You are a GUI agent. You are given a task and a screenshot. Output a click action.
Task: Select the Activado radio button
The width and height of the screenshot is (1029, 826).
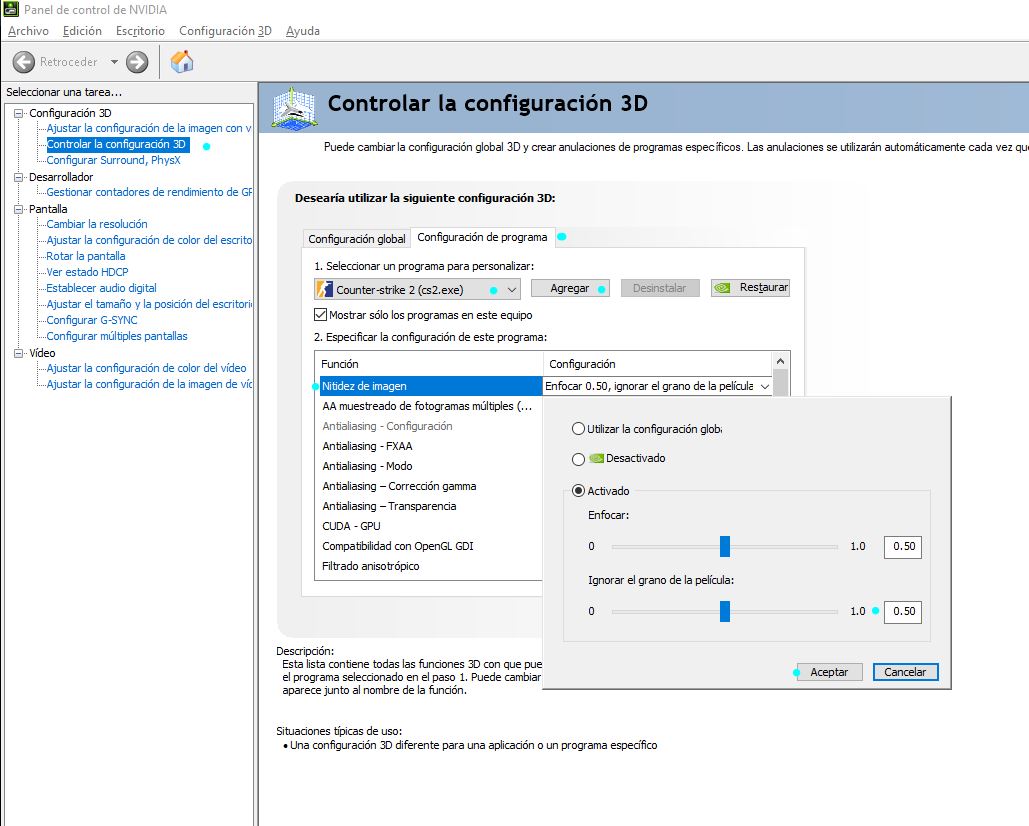578,491
